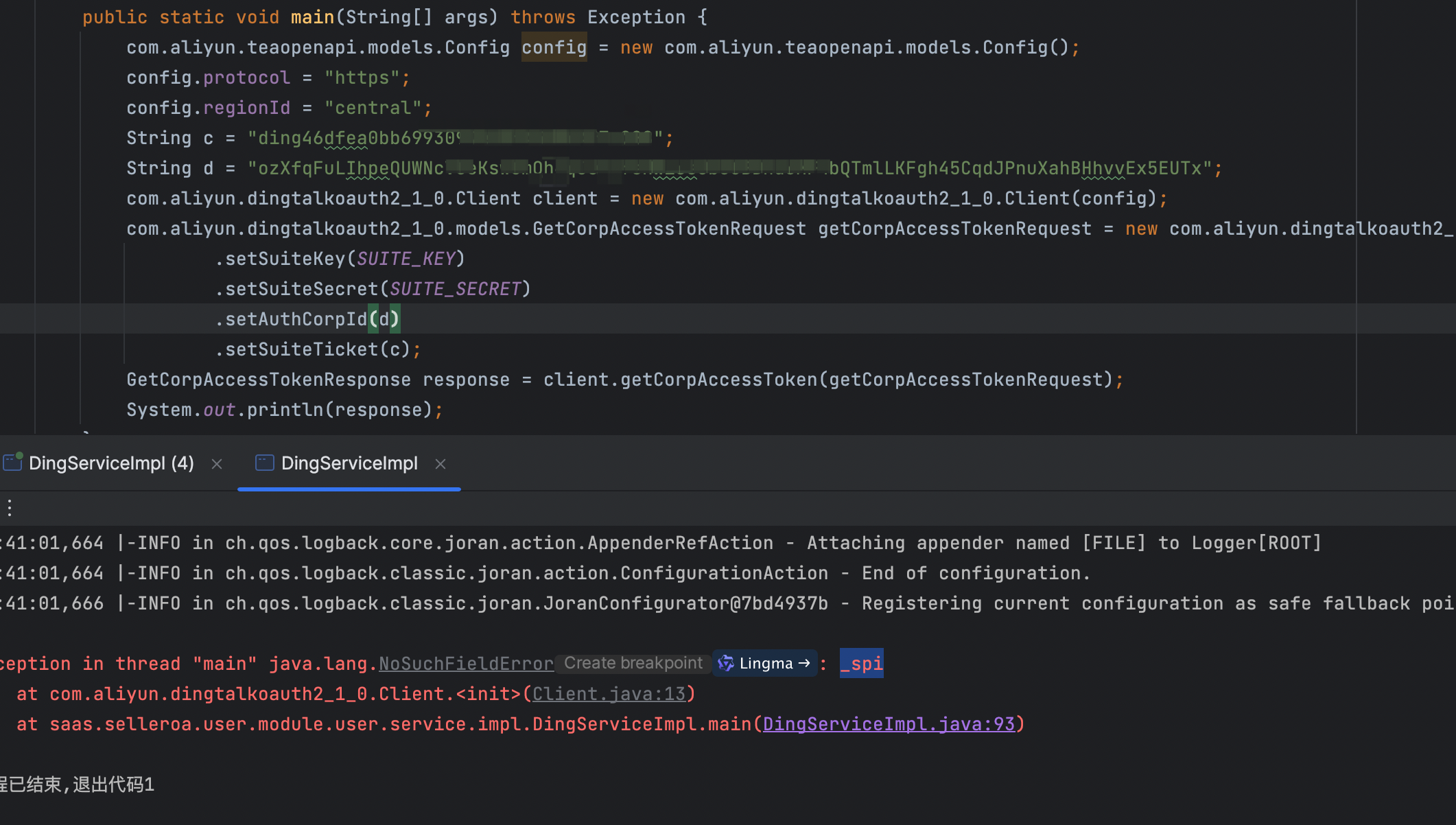Jump to Client.java:13 in the stack trace
The height and width of the screenshot is (825, 1456).
pos(609,695)
